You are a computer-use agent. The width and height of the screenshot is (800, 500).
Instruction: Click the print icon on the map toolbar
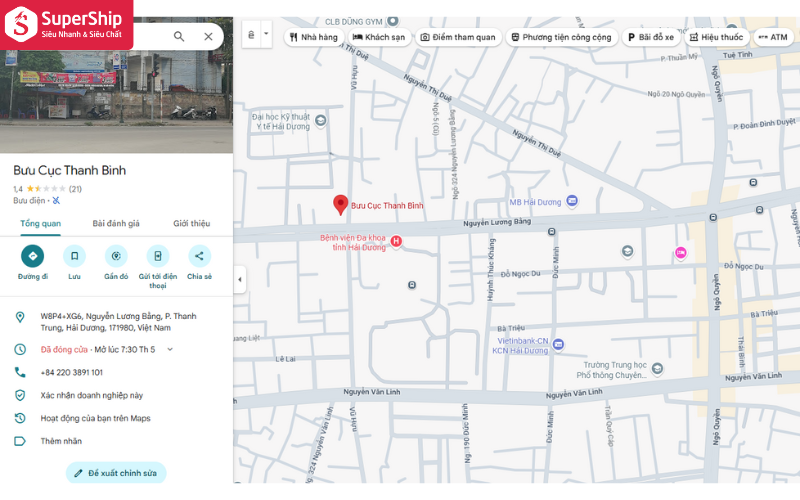[x=251, y=35]
